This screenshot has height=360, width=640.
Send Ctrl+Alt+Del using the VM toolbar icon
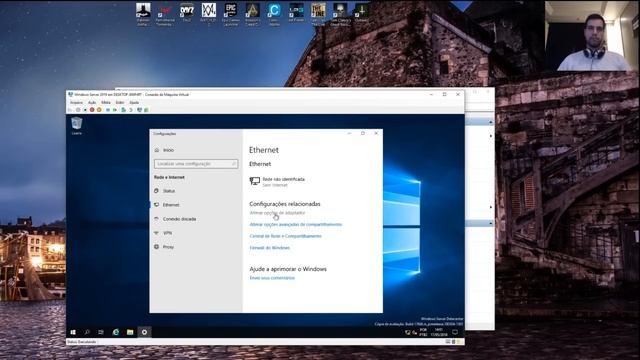[69, 110]
